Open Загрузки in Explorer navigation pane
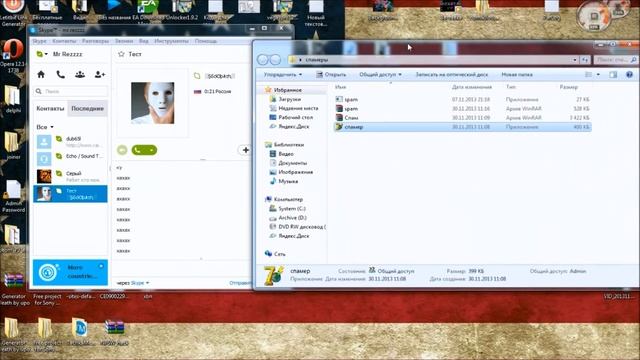This screenshot has height=360, width=640. pos(289,99)
